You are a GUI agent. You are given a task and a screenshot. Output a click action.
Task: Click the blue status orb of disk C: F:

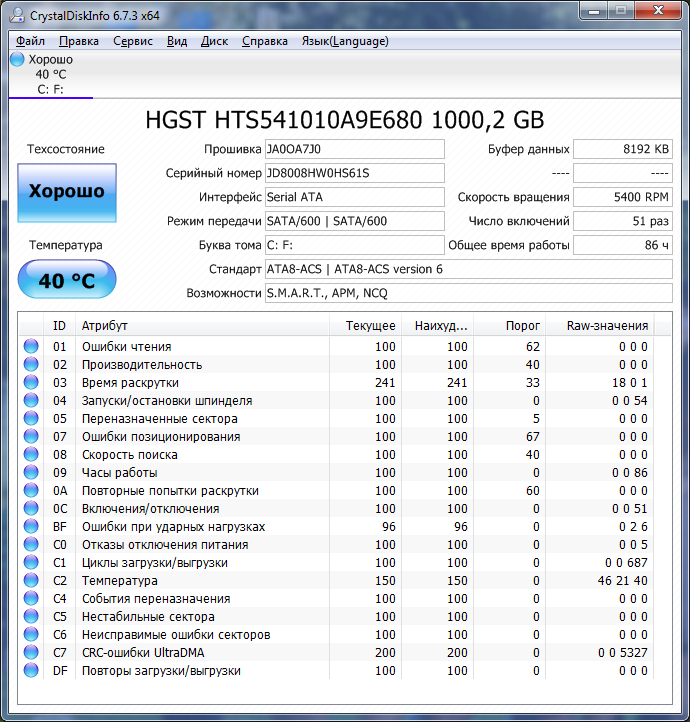(x=17, y=59)
